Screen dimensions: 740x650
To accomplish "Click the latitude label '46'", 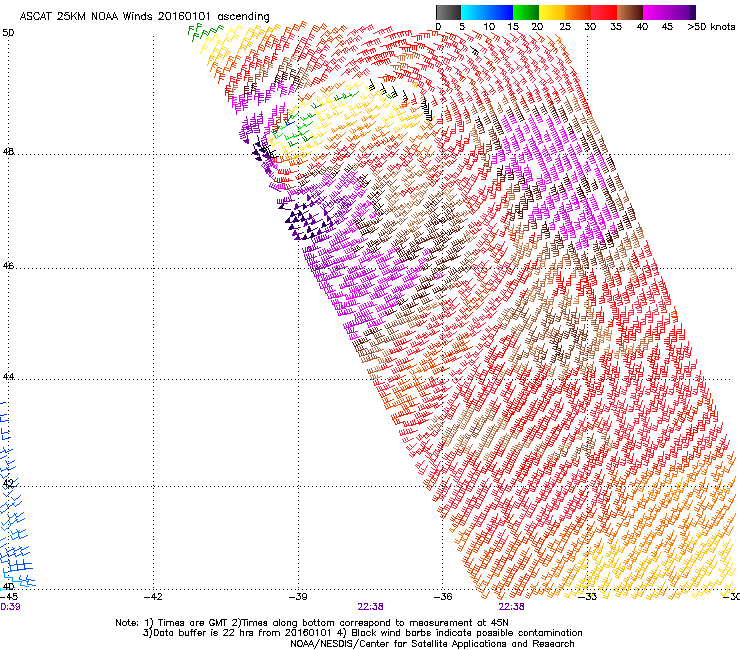I will click(x=8, y=266).
